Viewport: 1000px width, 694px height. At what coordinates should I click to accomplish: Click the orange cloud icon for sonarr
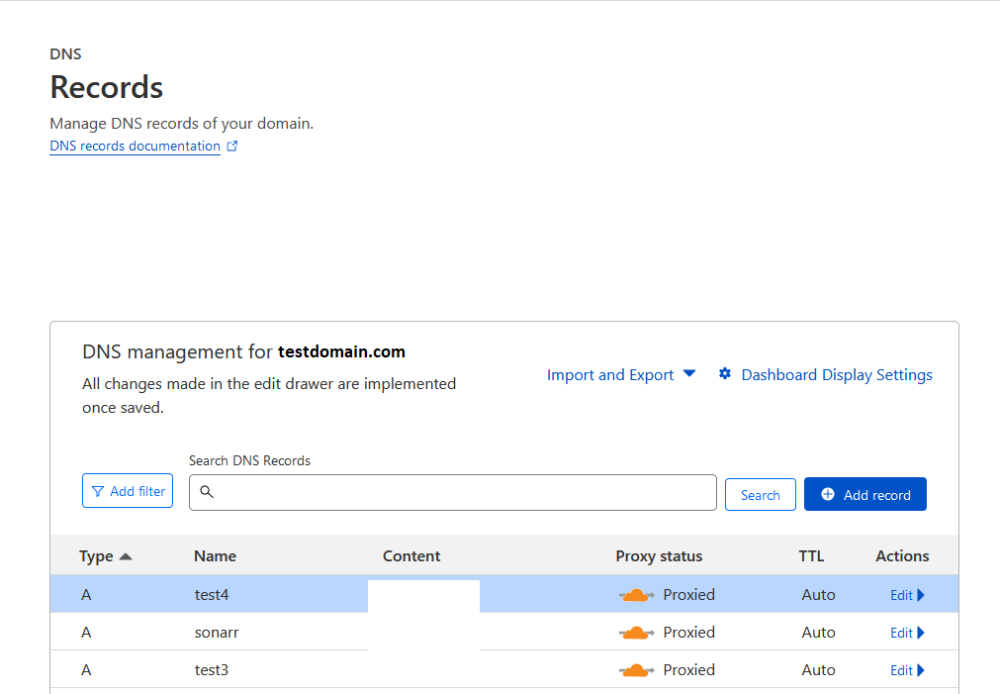[x=636, y=633]
